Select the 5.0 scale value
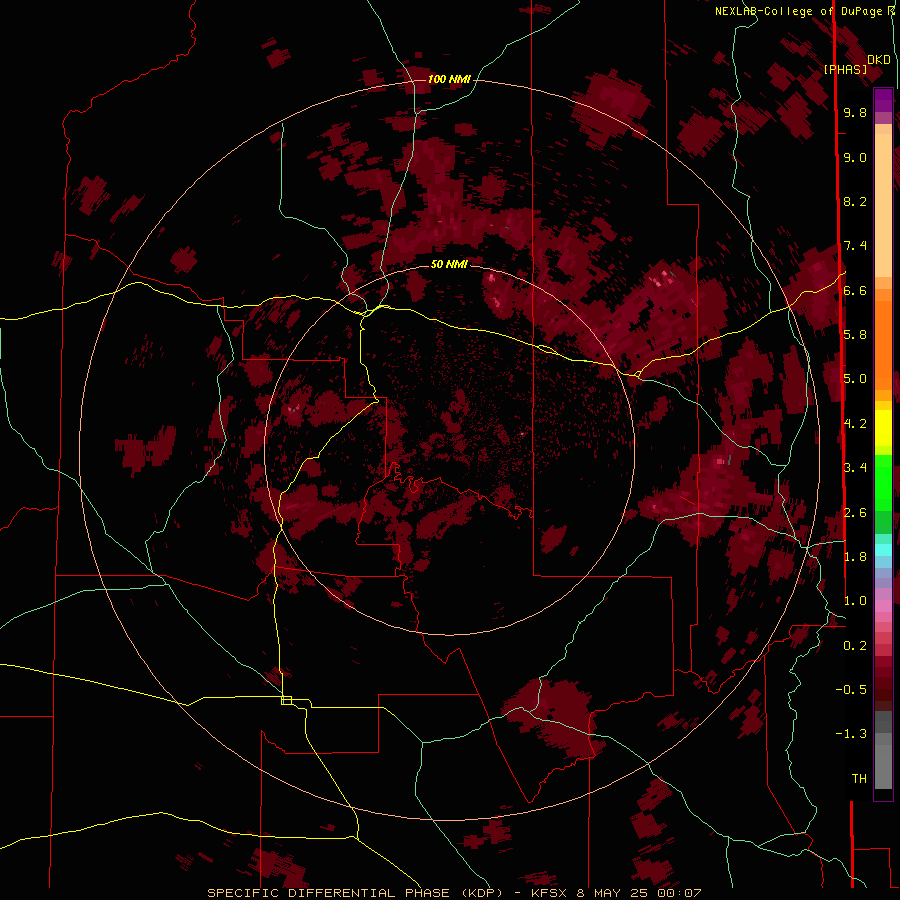Viewport: 900px width, 900px height. pyautogui.click(x=855, y=379)
